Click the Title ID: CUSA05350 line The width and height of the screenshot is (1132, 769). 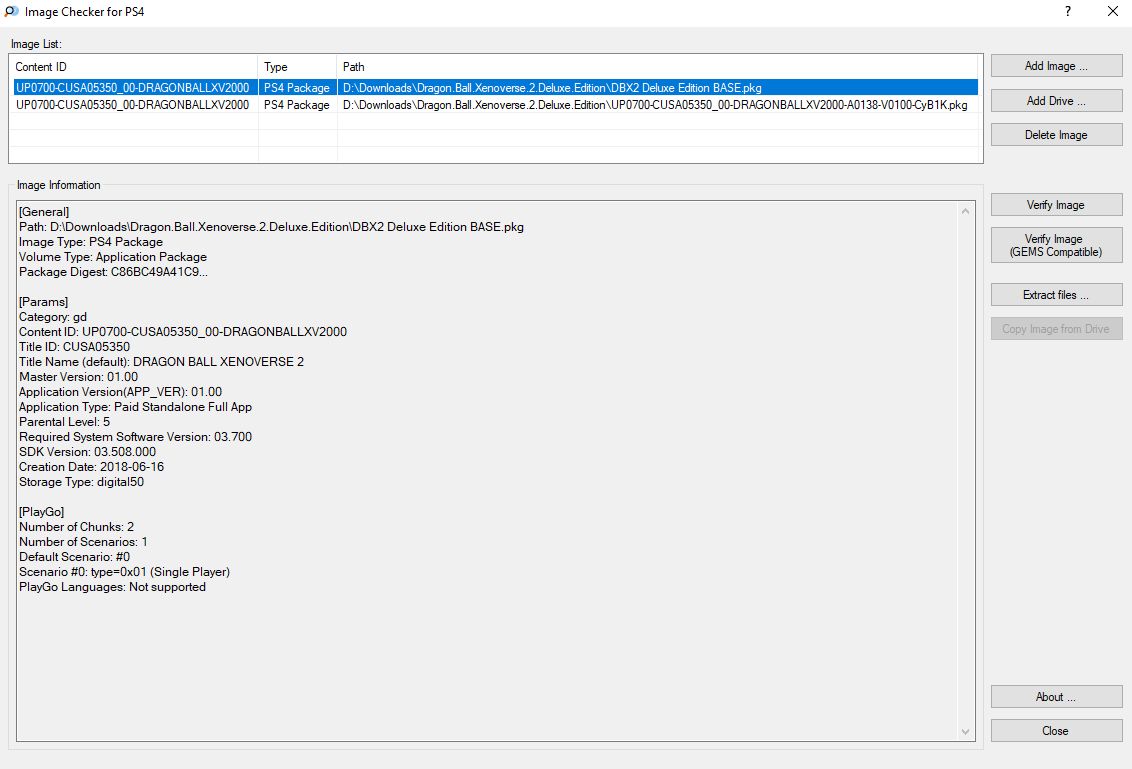tap(74, 347)
